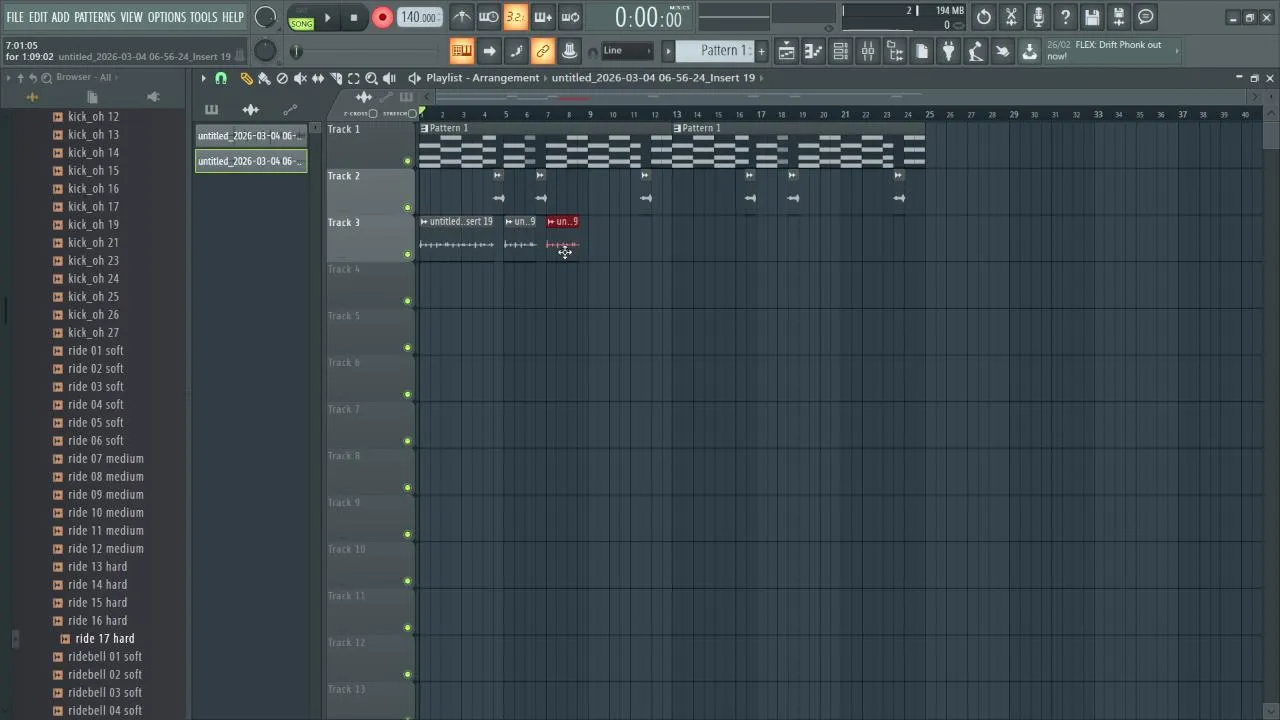Enable wait for input before playing
1280x720 pixels.
click(489, 17)
